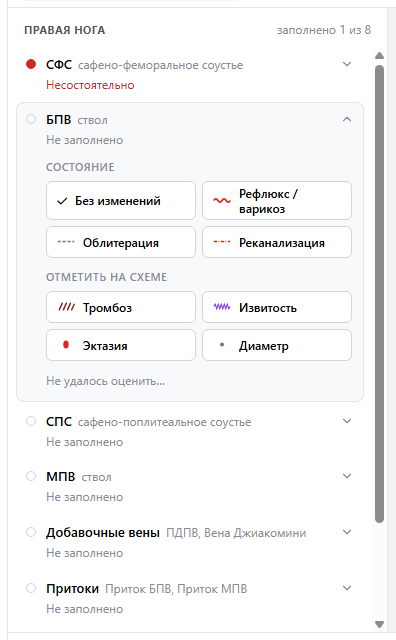396x640 pixels.
Task: Expand the СПС section chevron
Action: pos(347,421)
